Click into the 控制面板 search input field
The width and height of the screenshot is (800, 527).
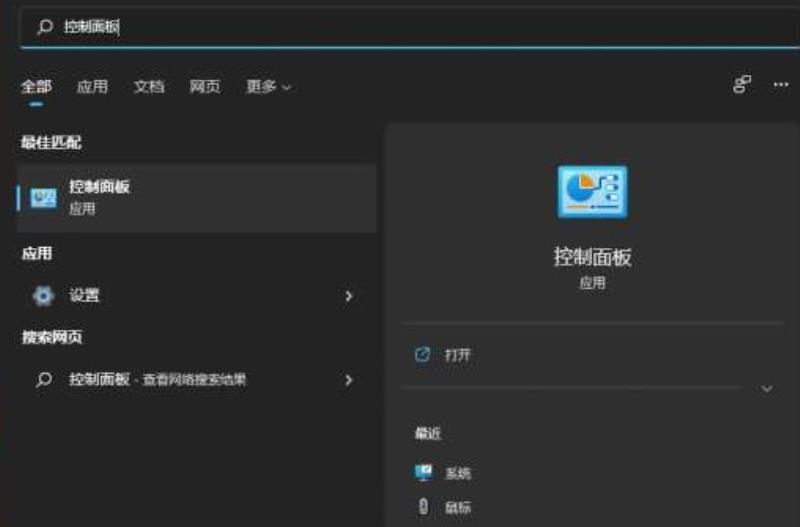pos(408,27)
